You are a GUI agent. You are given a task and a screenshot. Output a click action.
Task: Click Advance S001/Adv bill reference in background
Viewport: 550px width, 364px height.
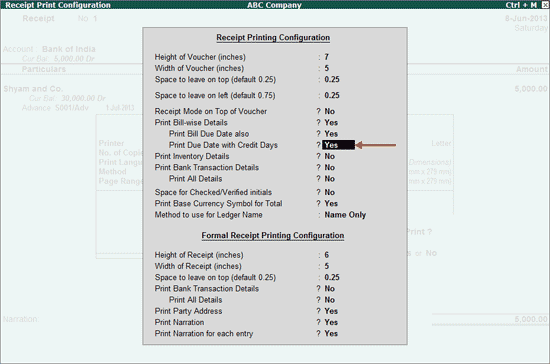pyautogui.click(x=55, y=108)
